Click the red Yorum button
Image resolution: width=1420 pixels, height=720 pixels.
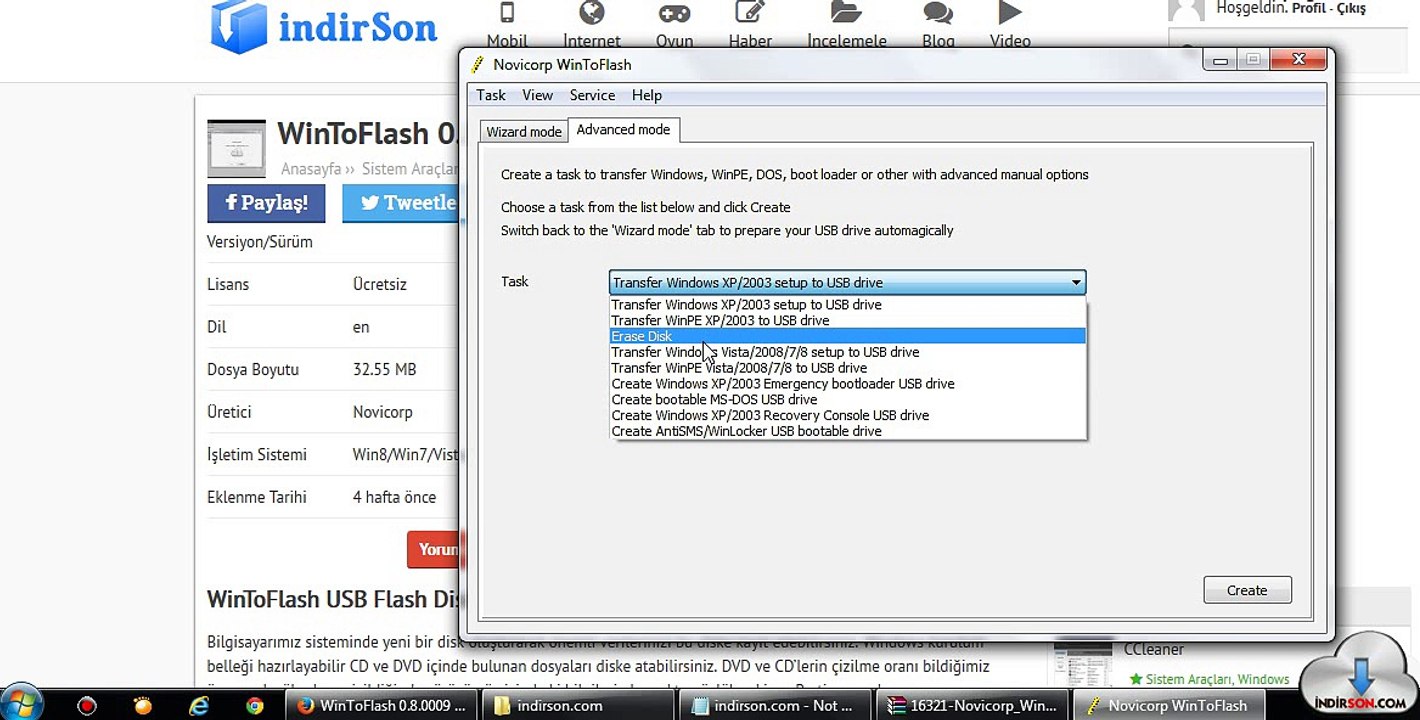pyautogui.click(x=433, y=549)
